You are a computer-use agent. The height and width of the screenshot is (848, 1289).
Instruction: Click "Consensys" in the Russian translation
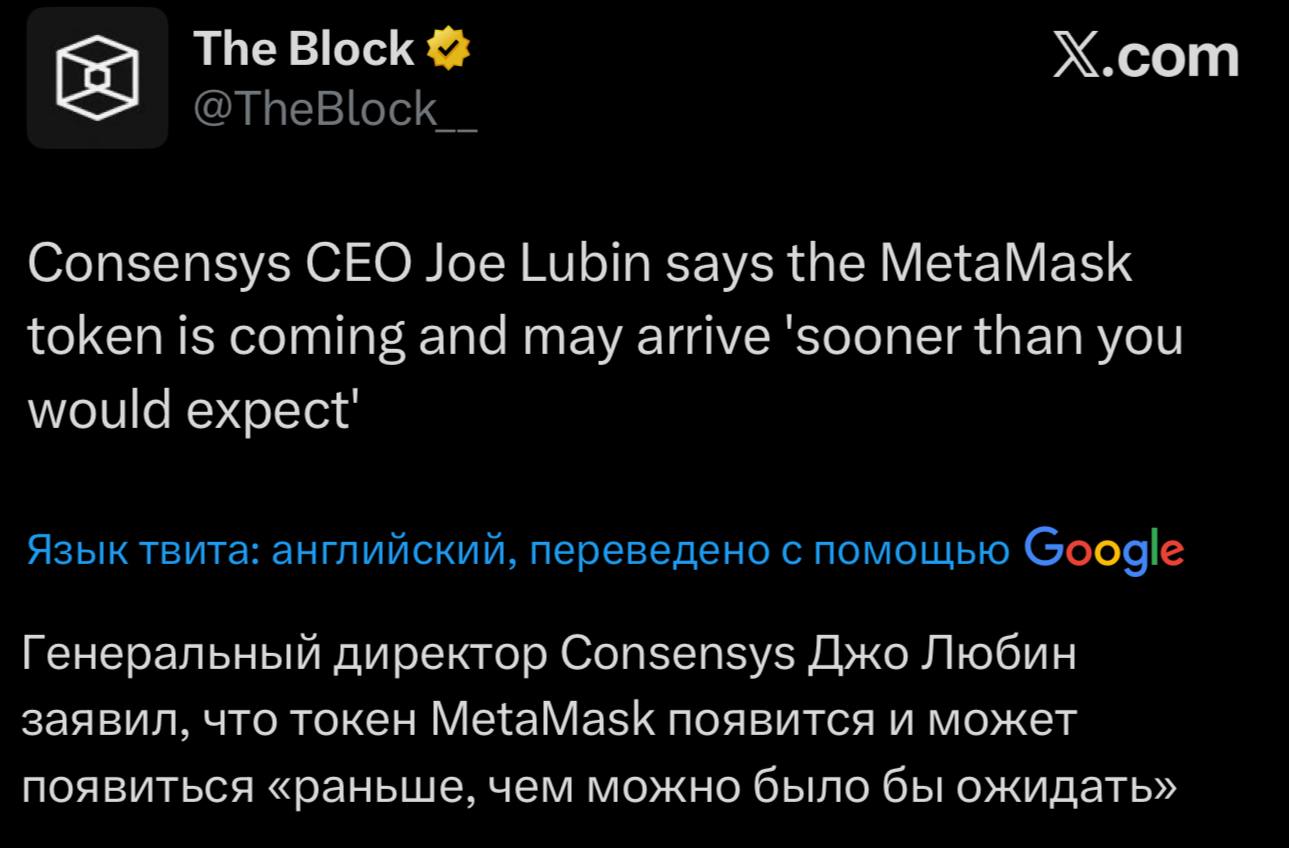coord(678,656)
